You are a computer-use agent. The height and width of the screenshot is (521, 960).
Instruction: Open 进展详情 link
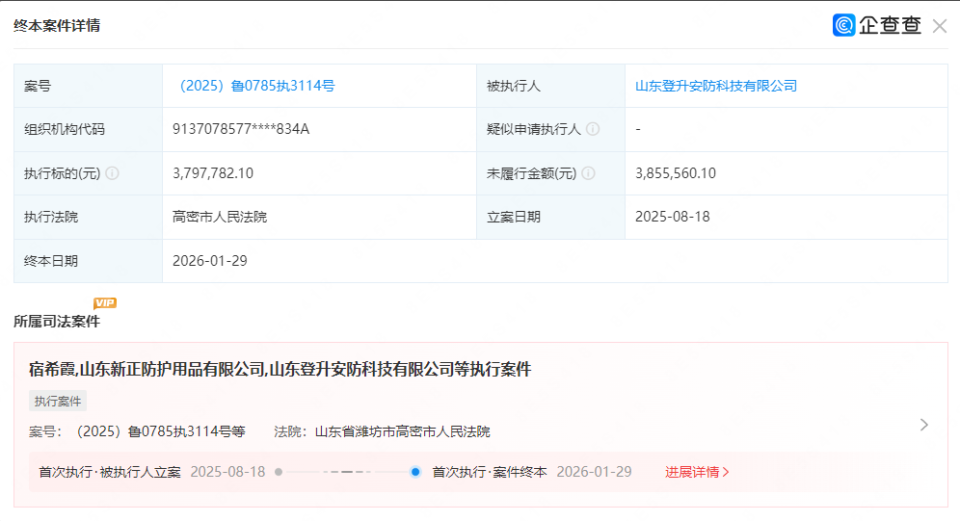697,472
